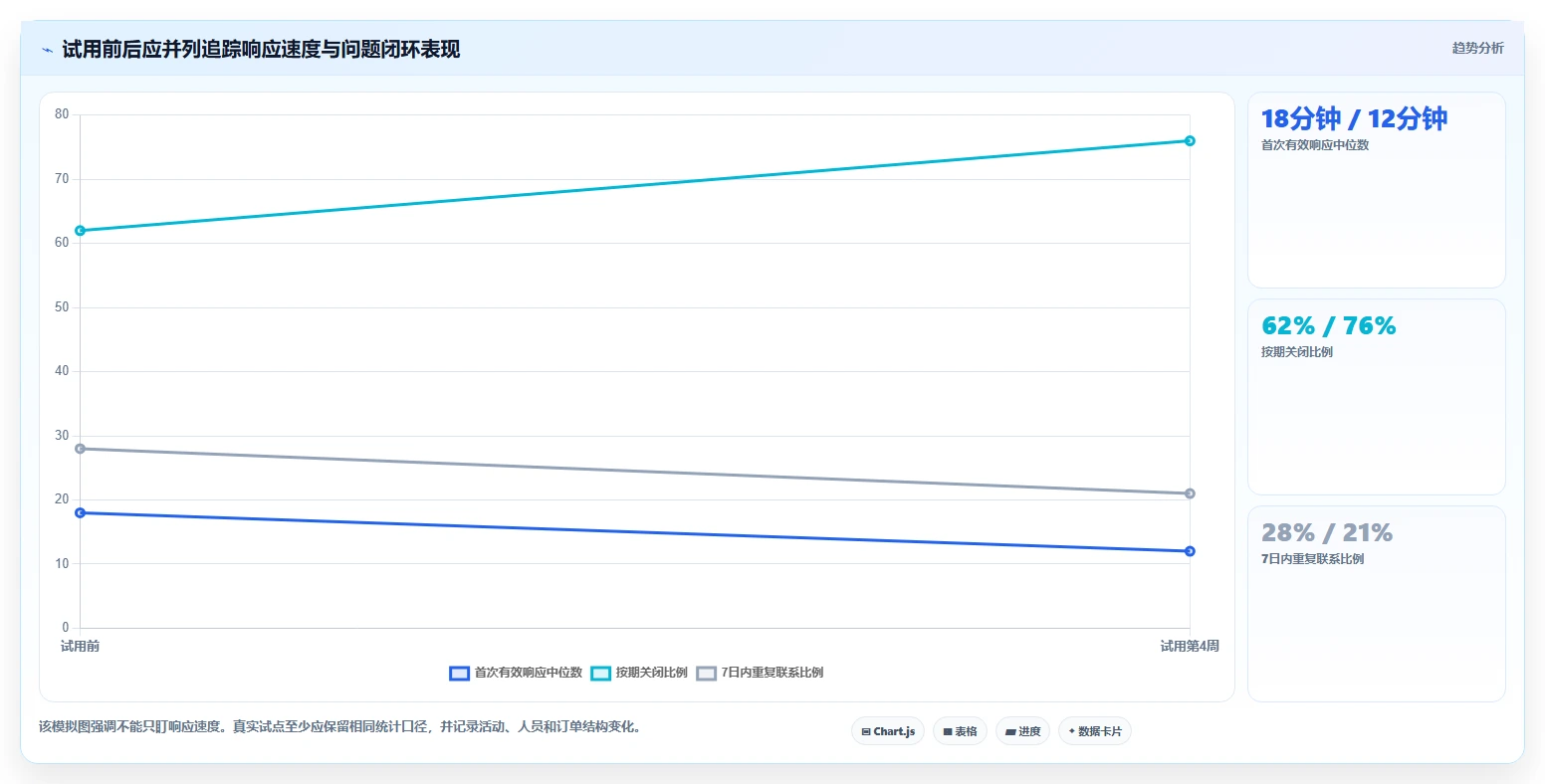Click the 7日内重复联系比例 legend label
This screenshot has height=784, width=1545.
tap(772, 673)
